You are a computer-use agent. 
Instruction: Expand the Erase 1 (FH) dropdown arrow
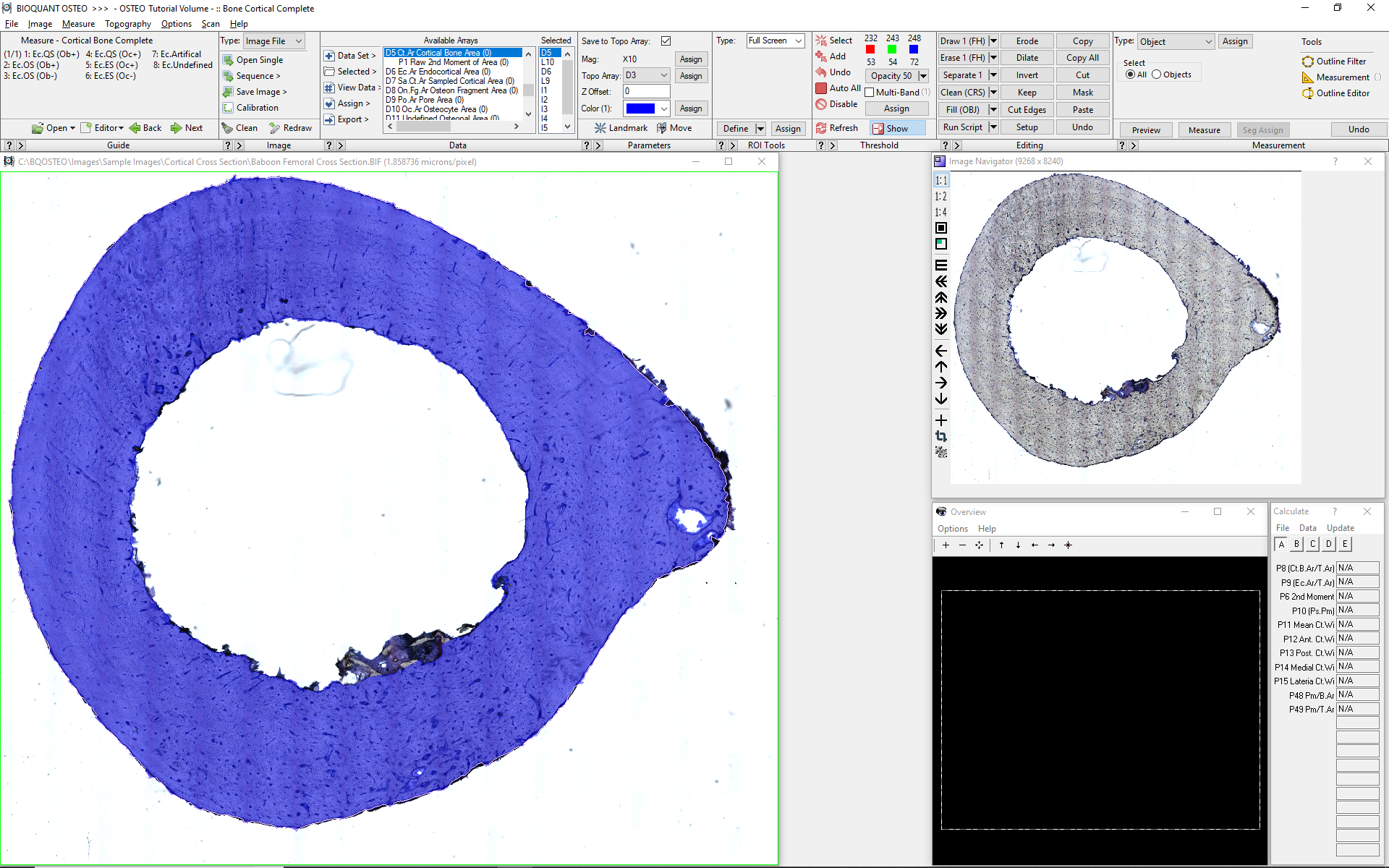[993, 58]
